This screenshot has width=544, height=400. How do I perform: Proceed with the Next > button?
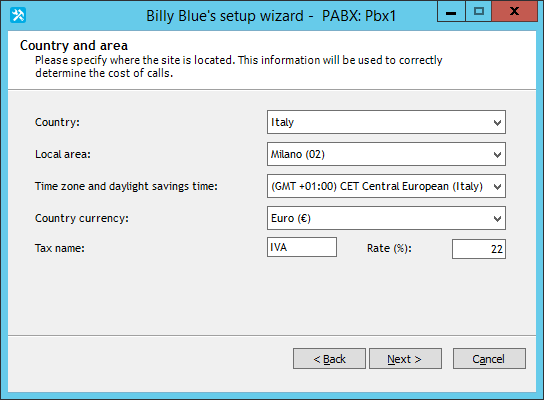[405, 359]
